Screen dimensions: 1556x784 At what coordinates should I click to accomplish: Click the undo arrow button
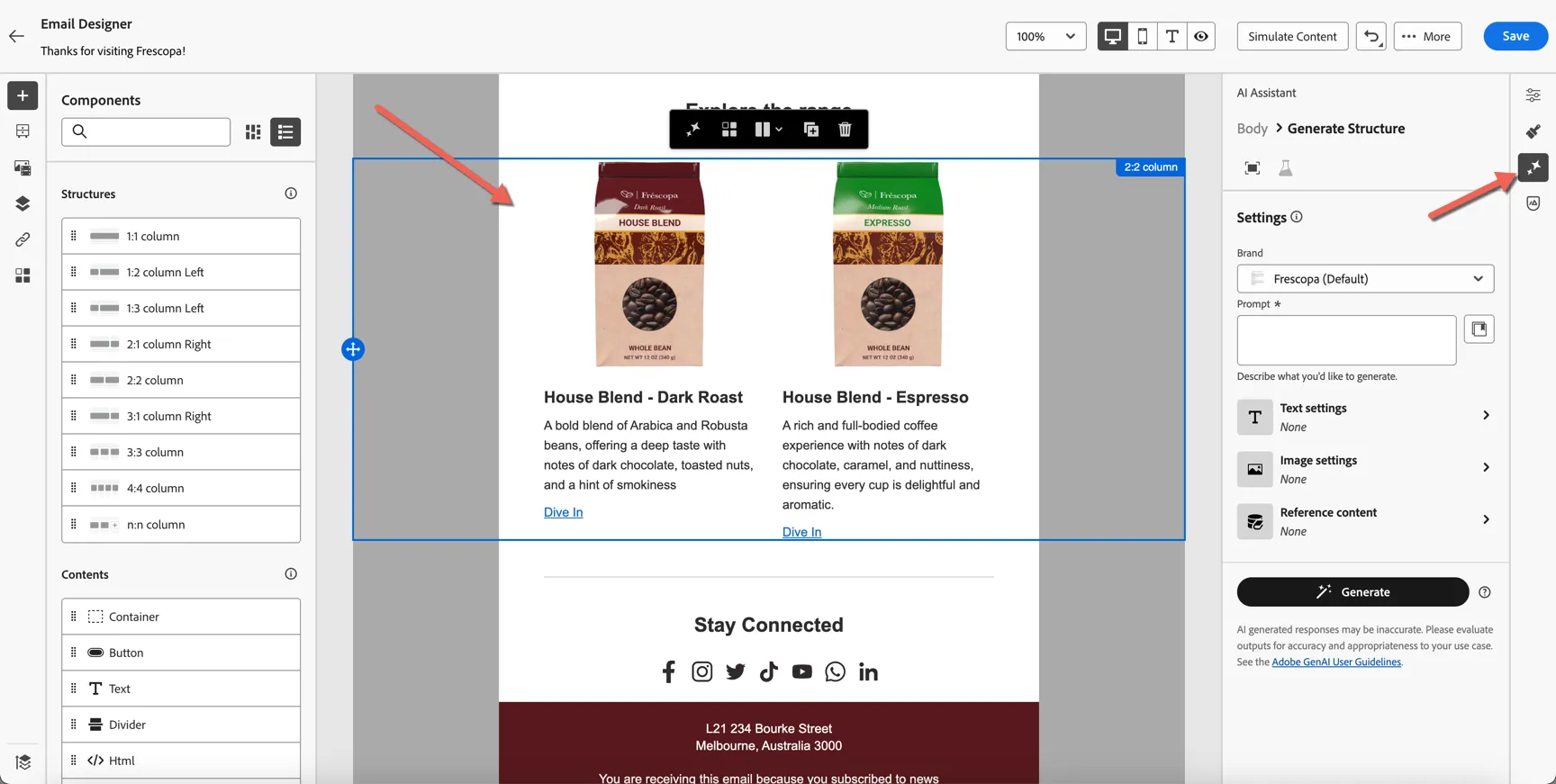1371,36
